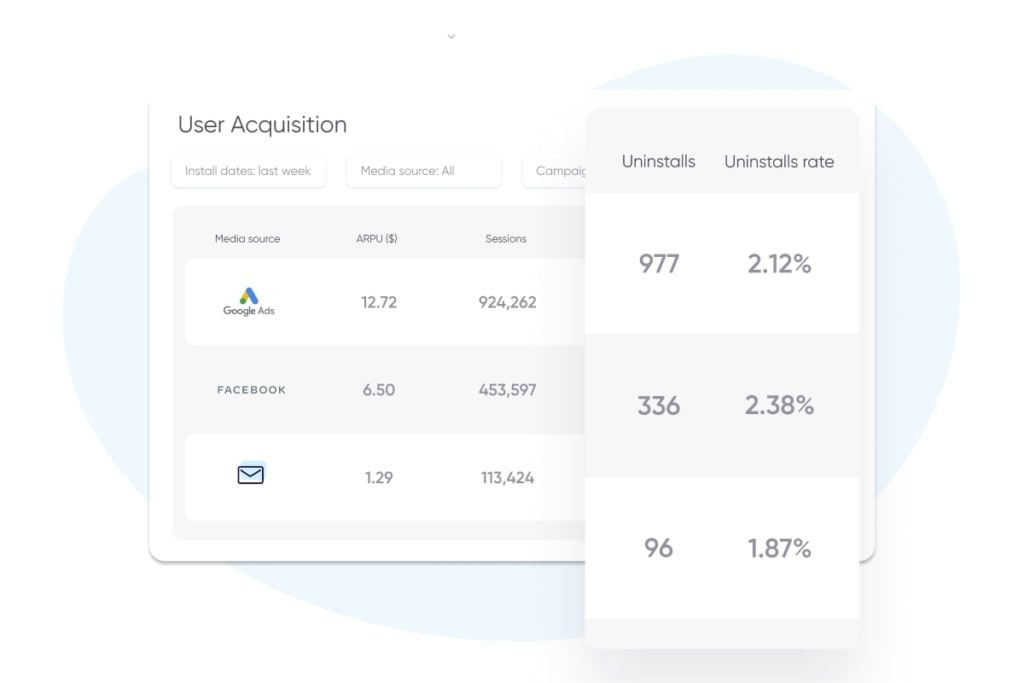Sort by the ARPU ($) column header
Viewport: 1024px width, 683px height.
(x=377, y=239)
